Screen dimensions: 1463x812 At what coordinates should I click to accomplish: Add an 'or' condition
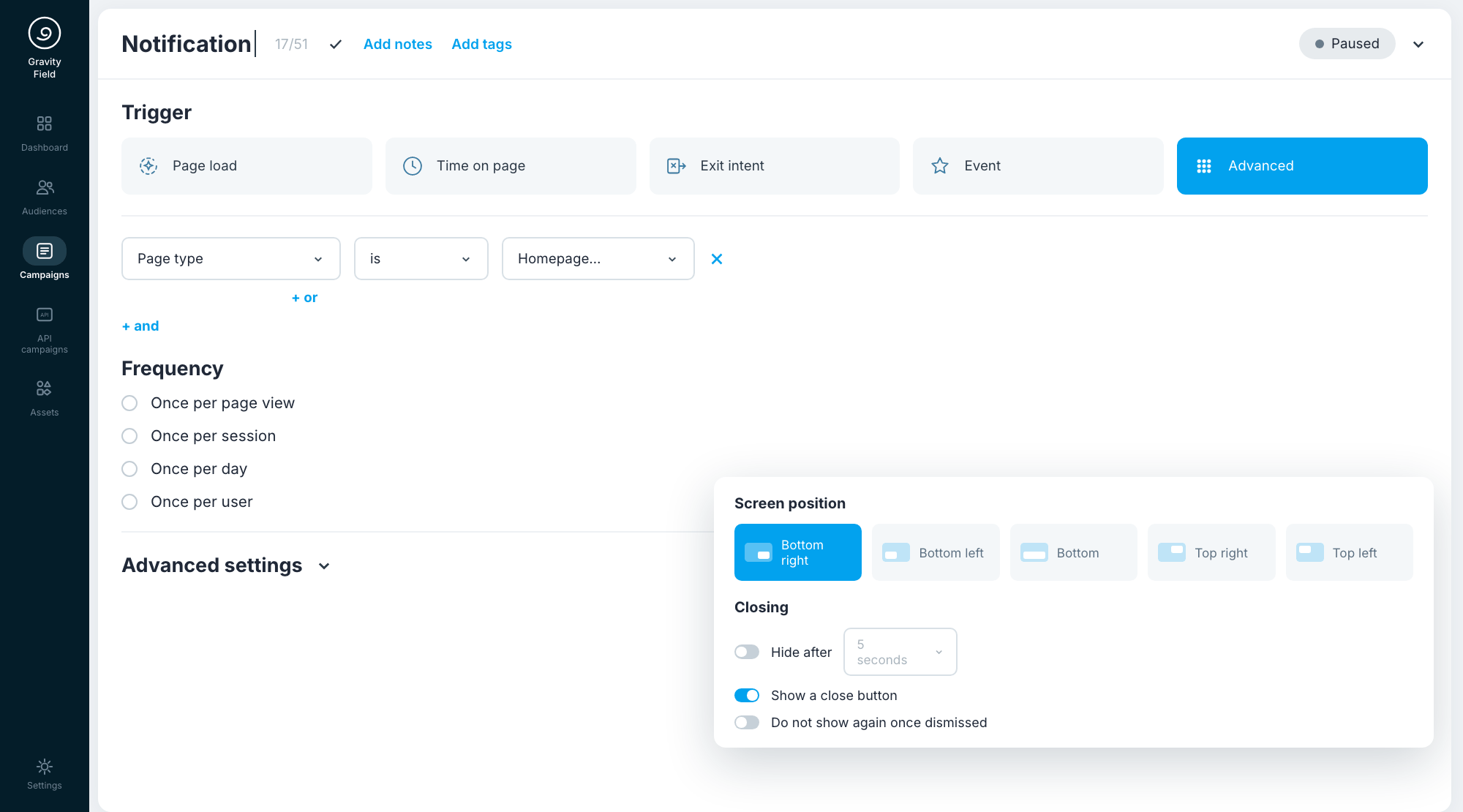tap(304, 298)
